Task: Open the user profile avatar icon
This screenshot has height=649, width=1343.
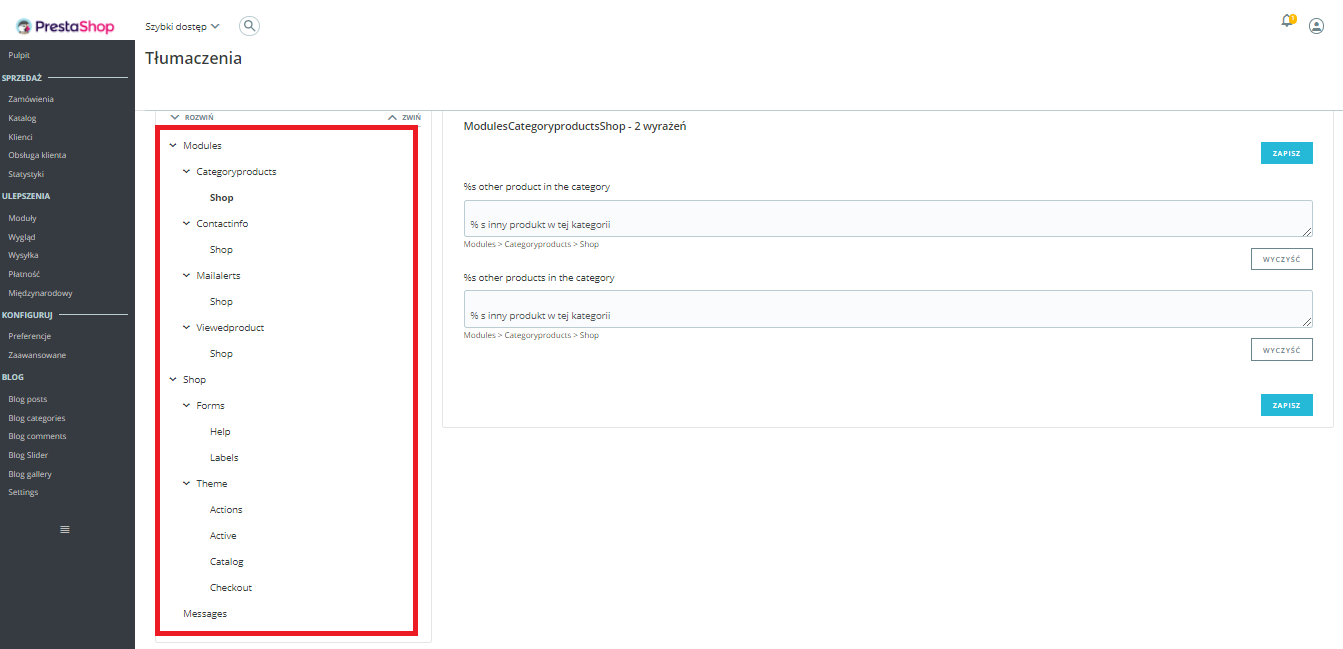Action: (1316, 26)
